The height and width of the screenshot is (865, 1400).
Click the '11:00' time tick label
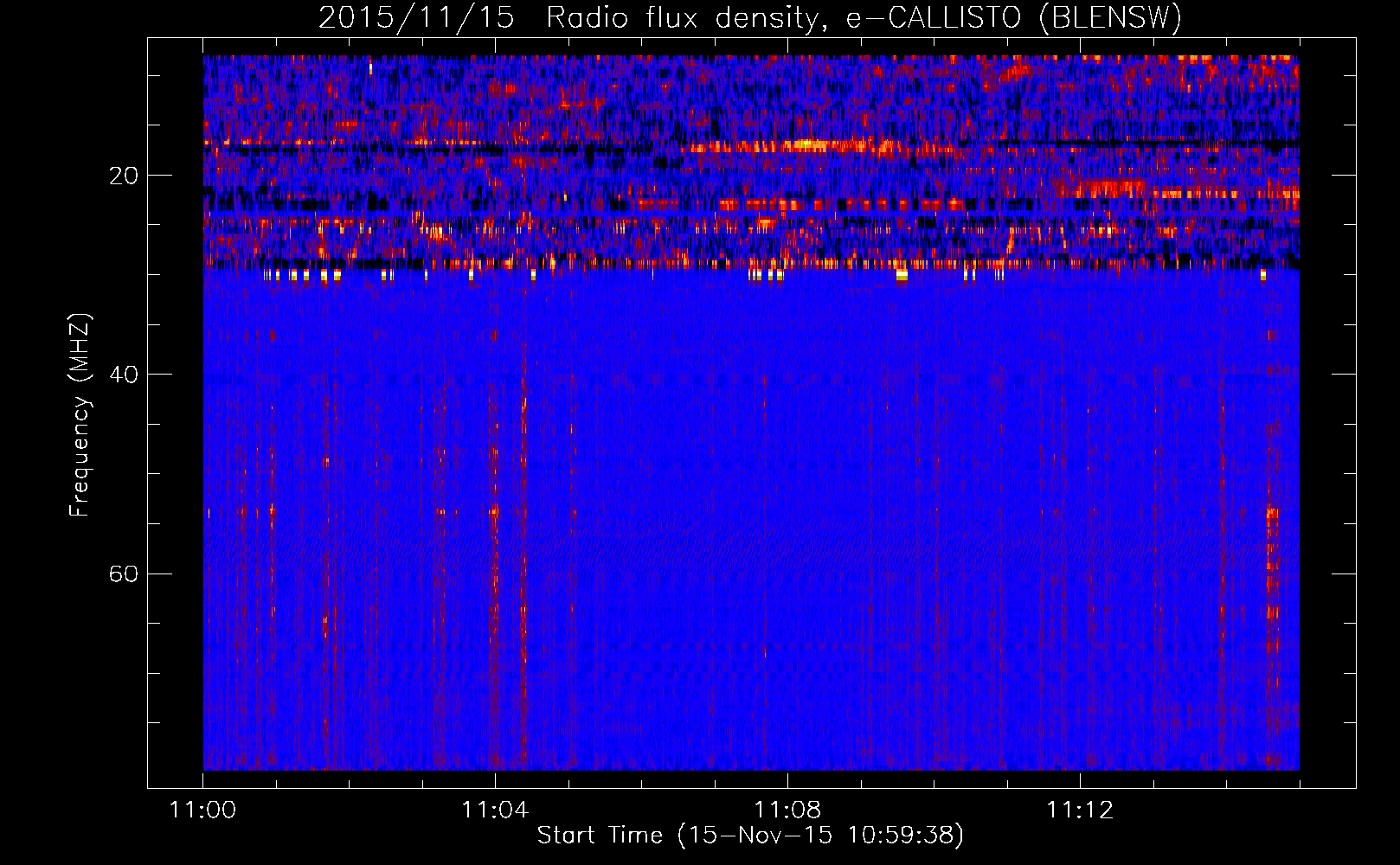[x=203, y=811]
